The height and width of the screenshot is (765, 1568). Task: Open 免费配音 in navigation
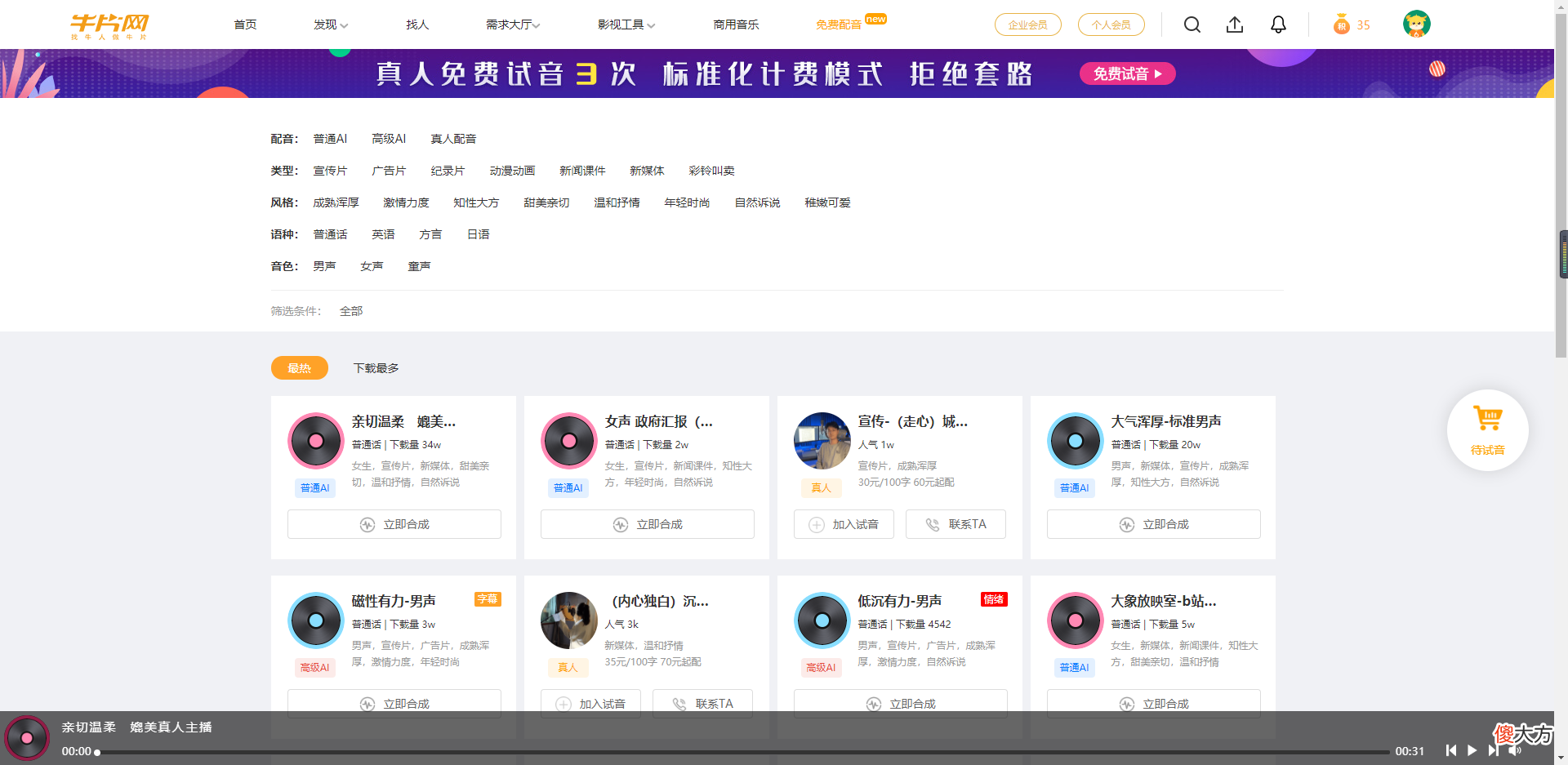839,24
